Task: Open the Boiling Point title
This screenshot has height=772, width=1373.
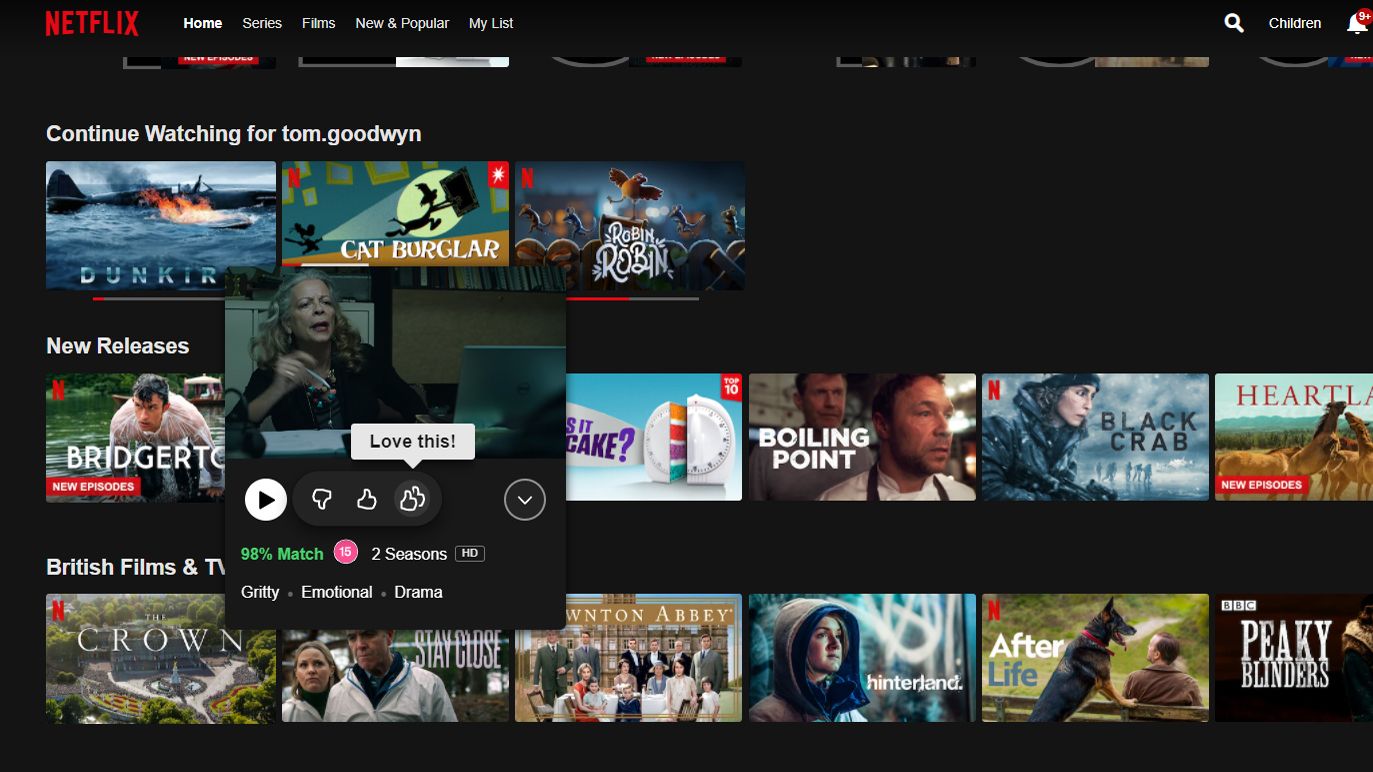Action: tap(861, 437)
